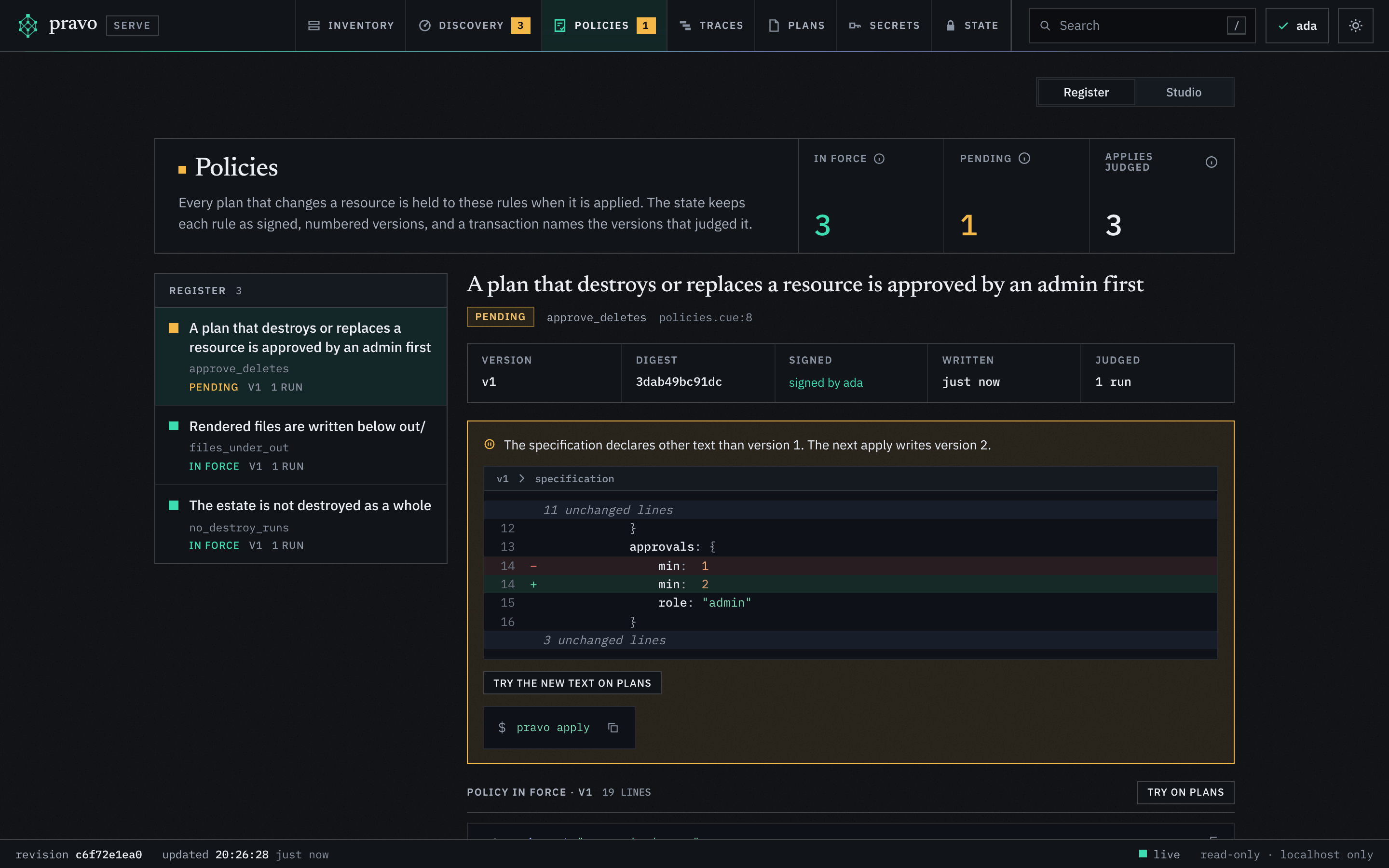
Task: Click the added line 'min: 2' in the diff
Action: pos(850,584)
